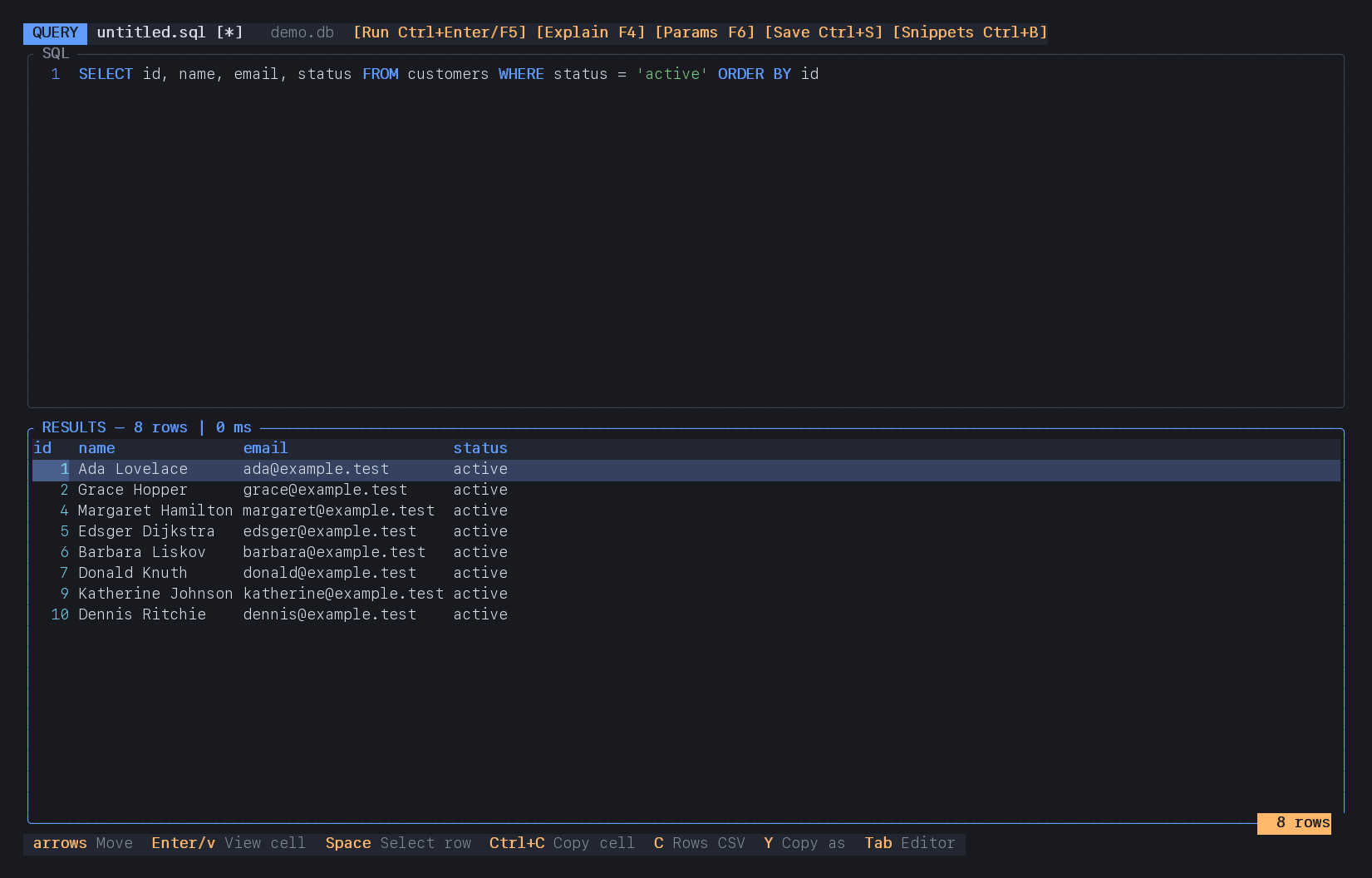Select the Edsger Dijkstra cell
Screen dimensions: 1372x878
[146, 531]
